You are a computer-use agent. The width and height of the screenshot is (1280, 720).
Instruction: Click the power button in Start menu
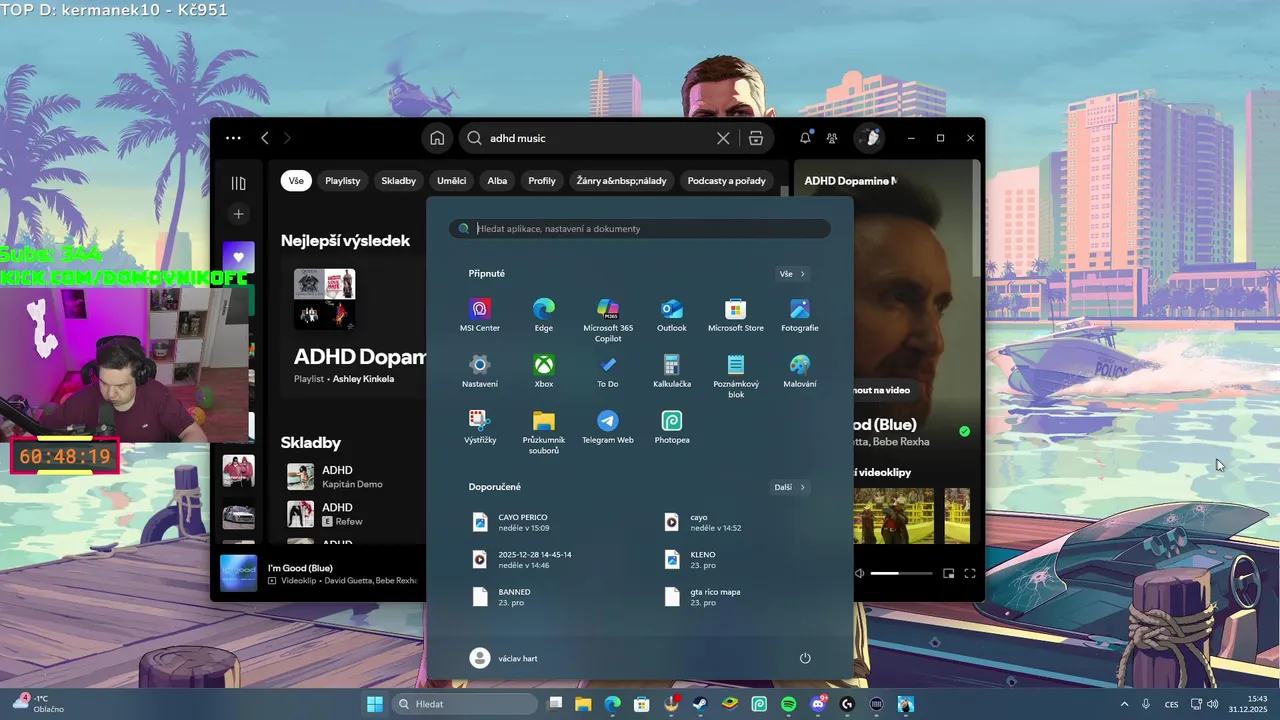pos(805,658)
